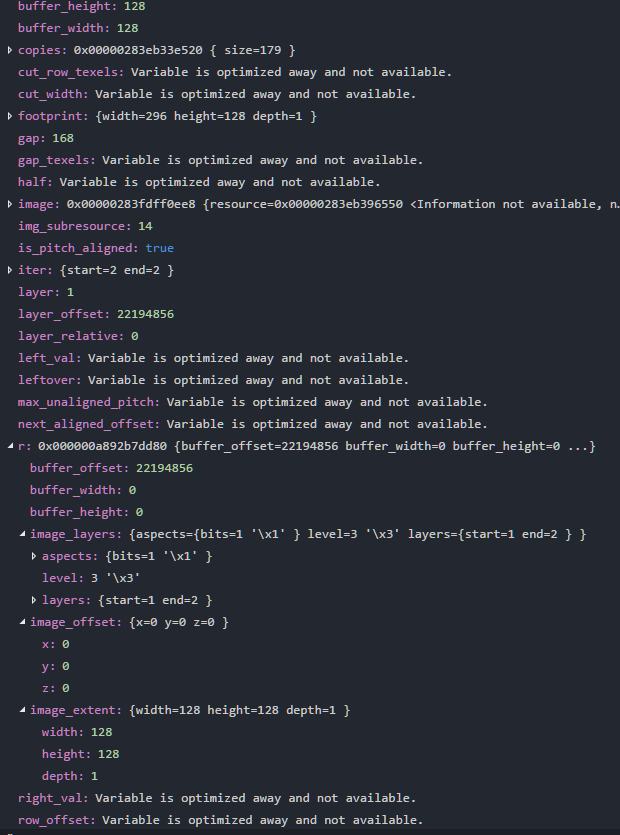Expand the aspects child node

click(34, 555)
